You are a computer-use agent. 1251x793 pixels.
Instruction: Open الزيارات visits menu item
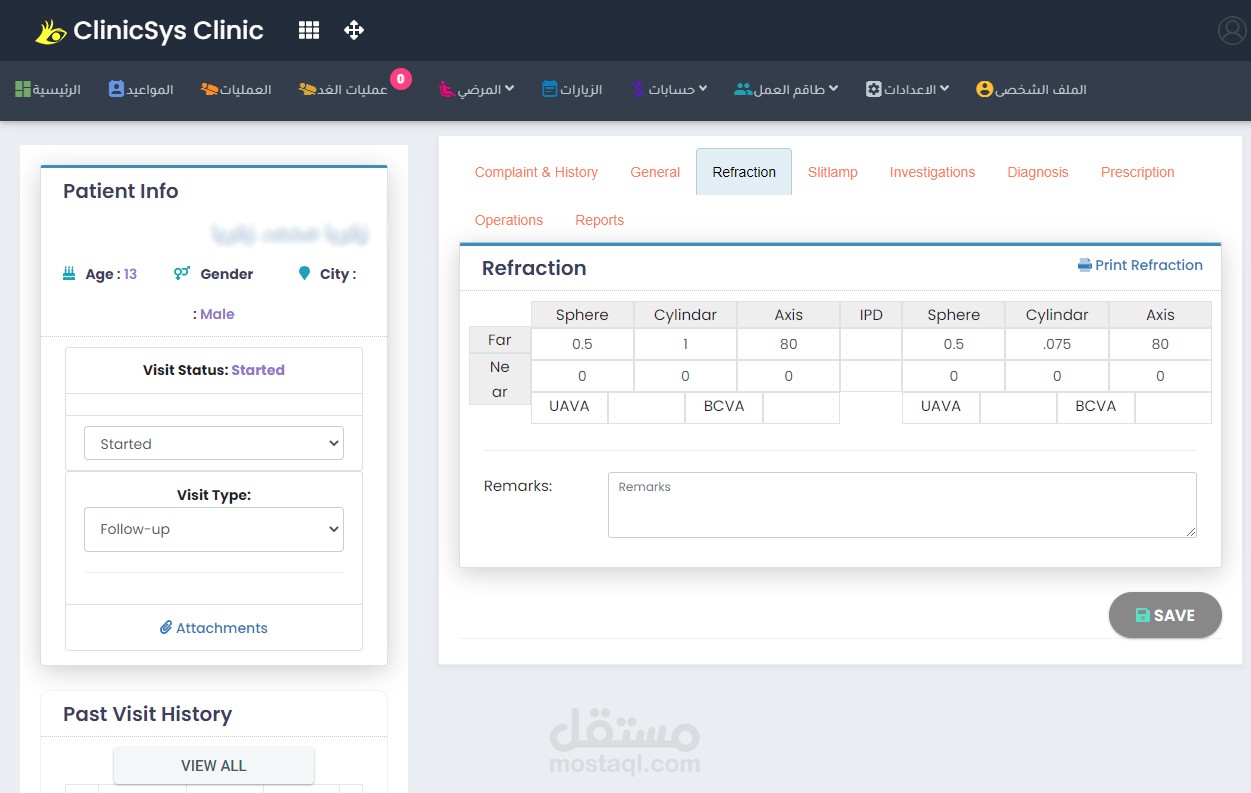pos(572,89)
